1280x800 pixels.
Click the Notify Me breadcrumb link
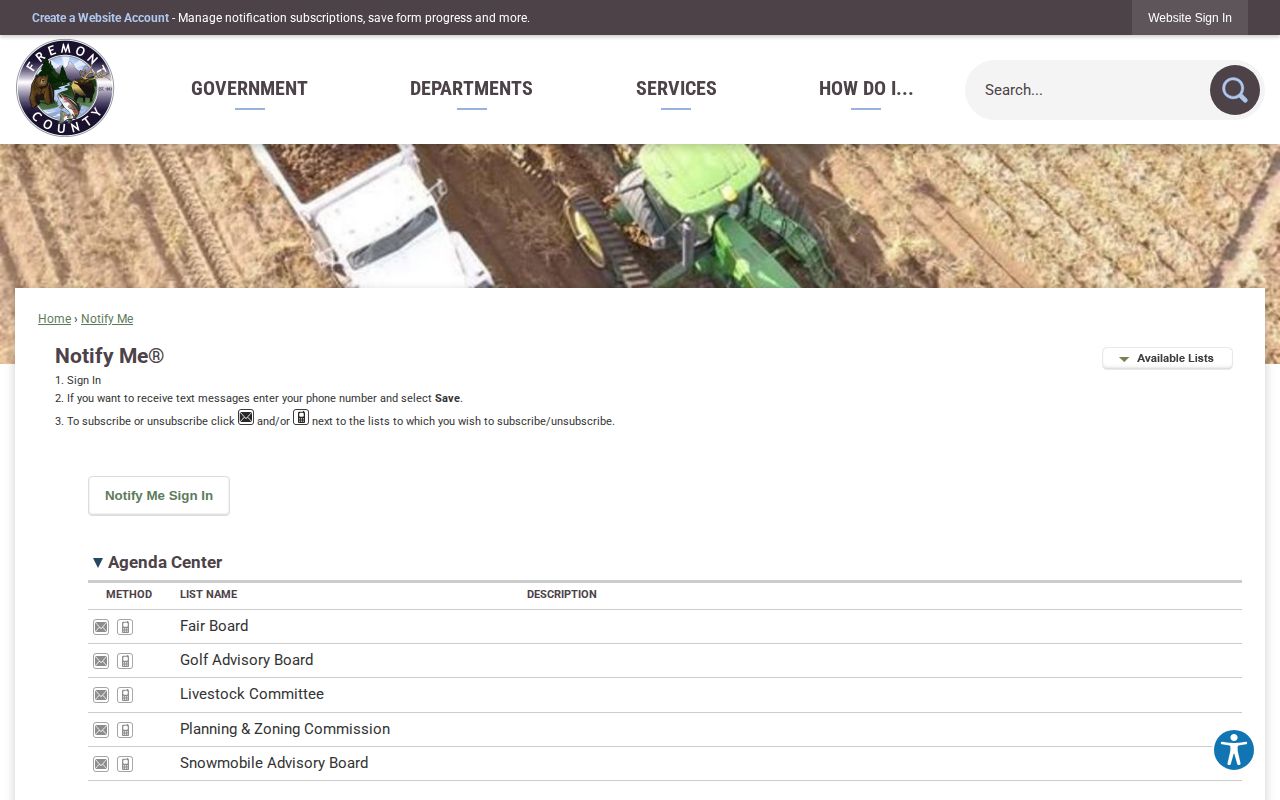tap(107, 319)
